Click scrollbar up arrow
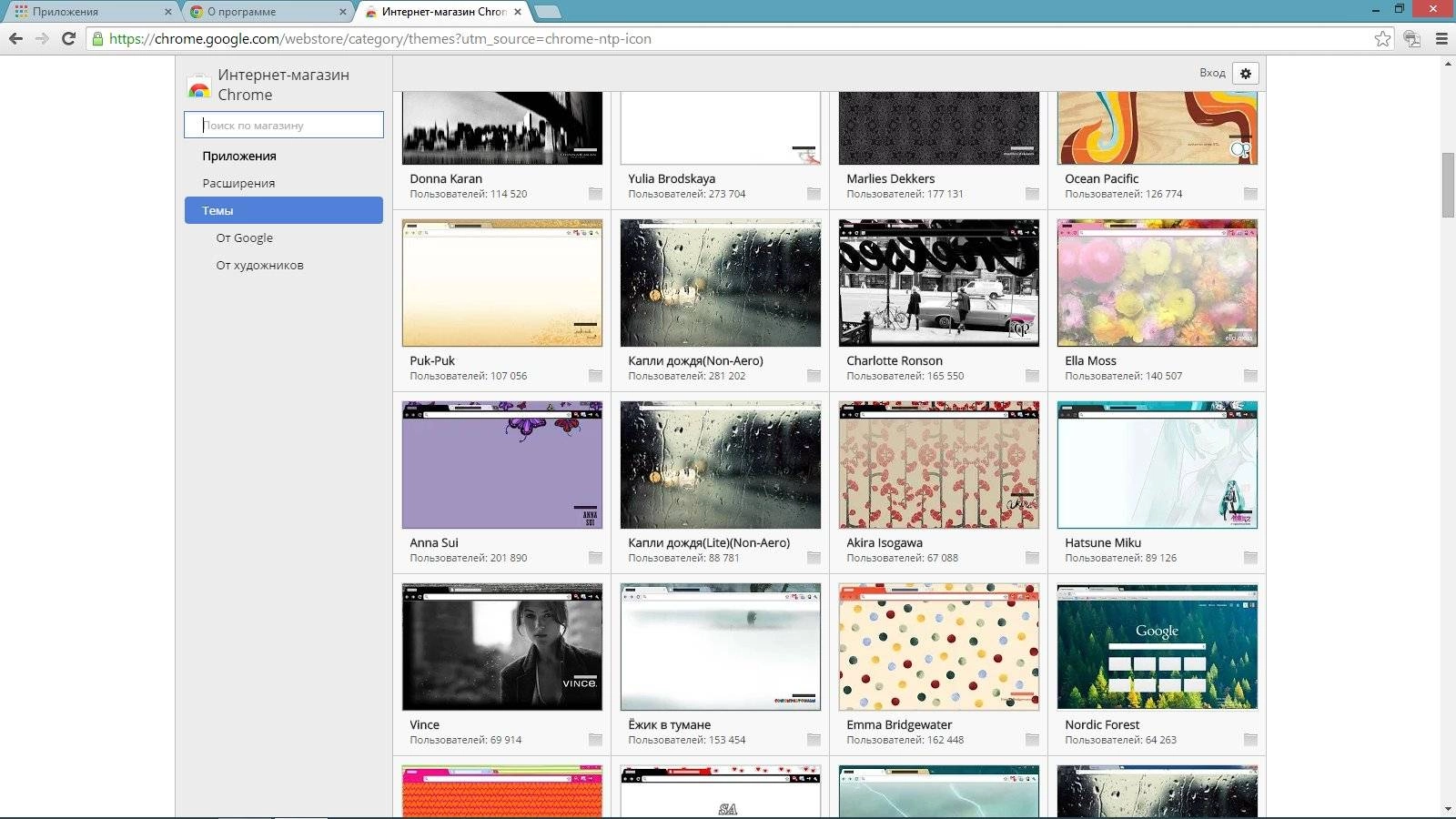Screen dimensions: 1456x819 tap(1448, 64)
